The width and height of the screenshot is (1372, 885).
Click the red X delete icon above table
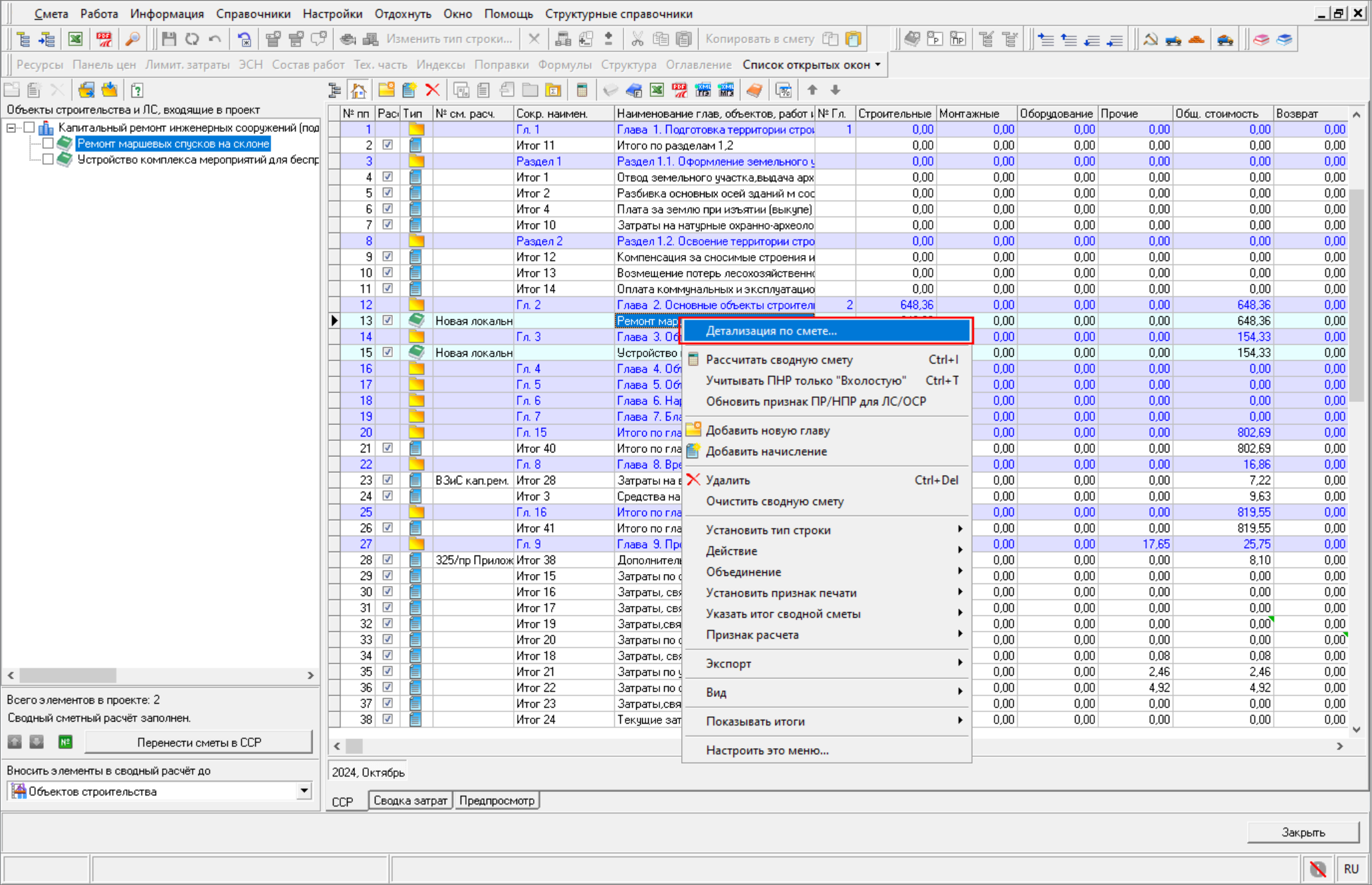[x=433, y=90]
